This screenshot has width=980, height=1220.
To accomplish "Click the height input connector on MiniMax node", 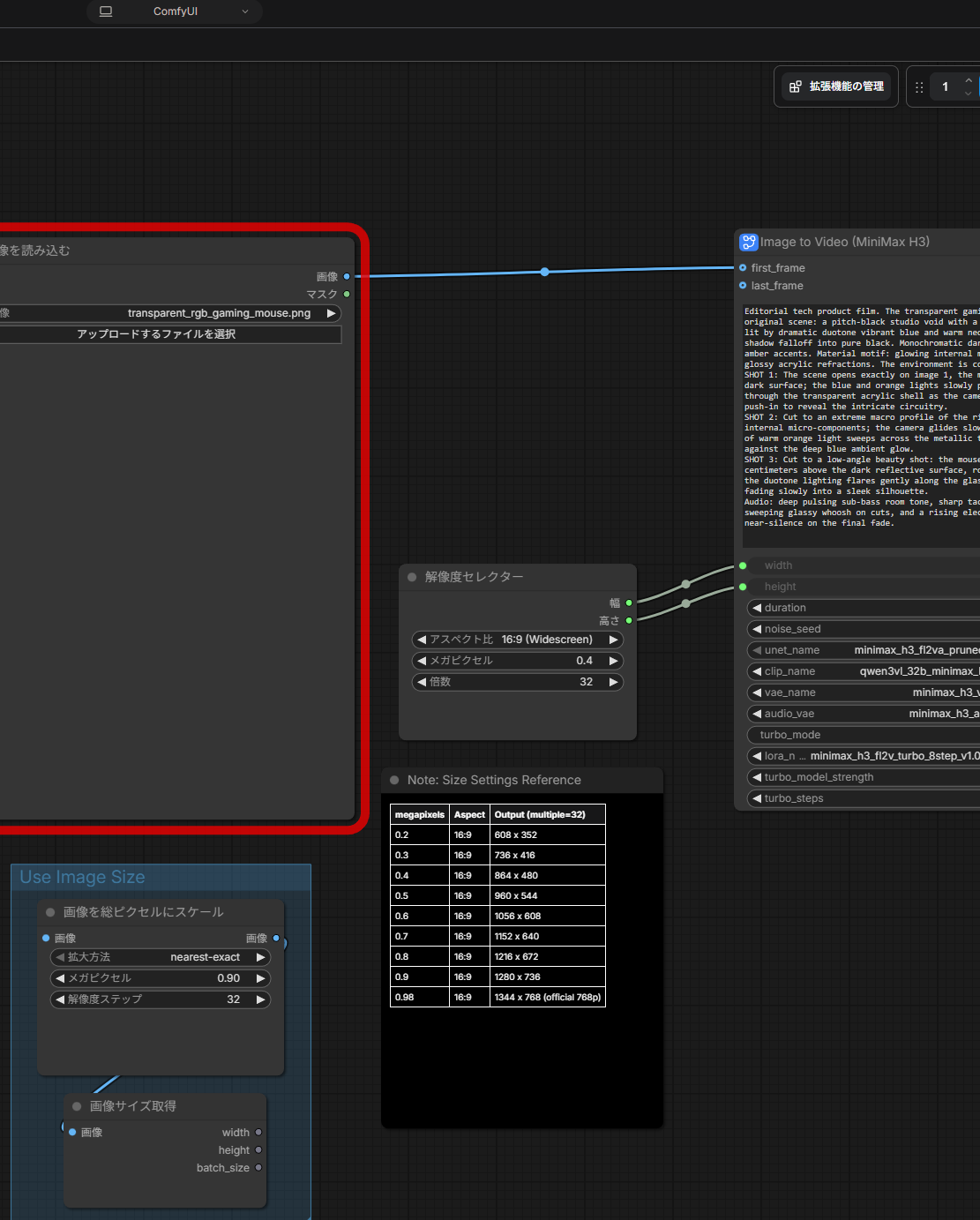I will click(743, 587).
